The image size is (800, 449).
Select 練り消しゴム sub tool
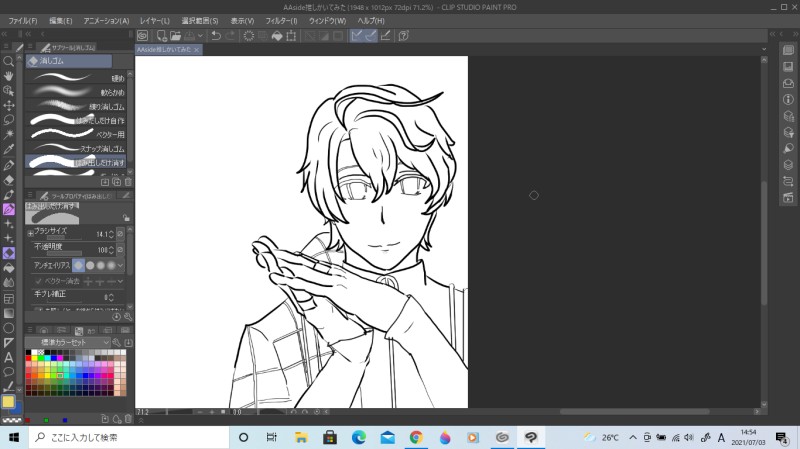point(76,107)
